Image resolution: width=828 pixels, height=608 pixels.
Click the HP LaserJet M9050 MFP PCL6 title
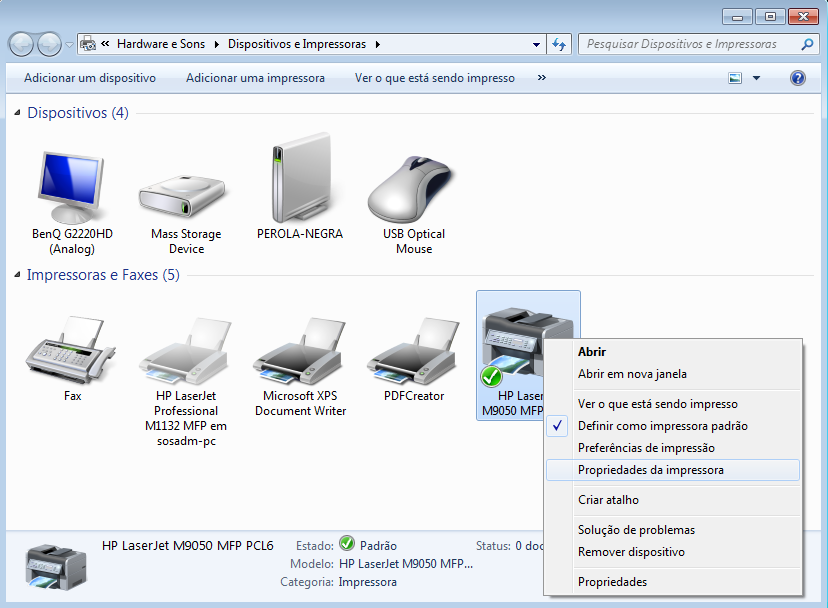pos(187,546)
